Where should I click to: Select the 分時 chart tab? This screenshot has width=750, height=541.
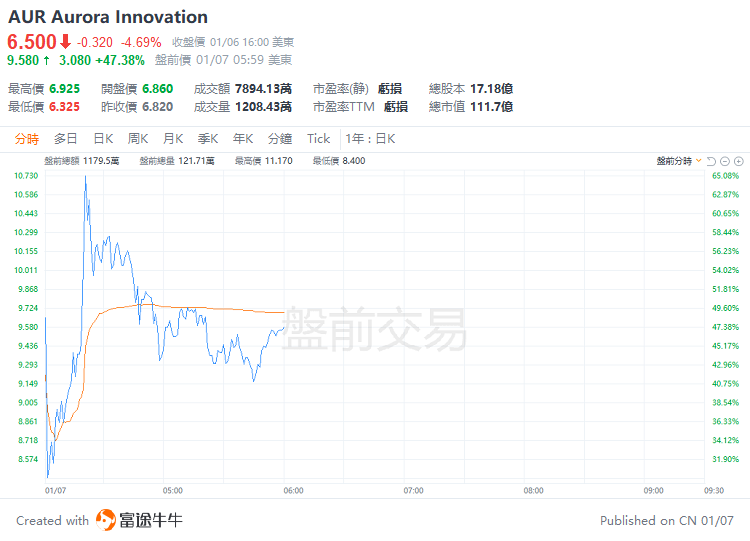(27, 139)
